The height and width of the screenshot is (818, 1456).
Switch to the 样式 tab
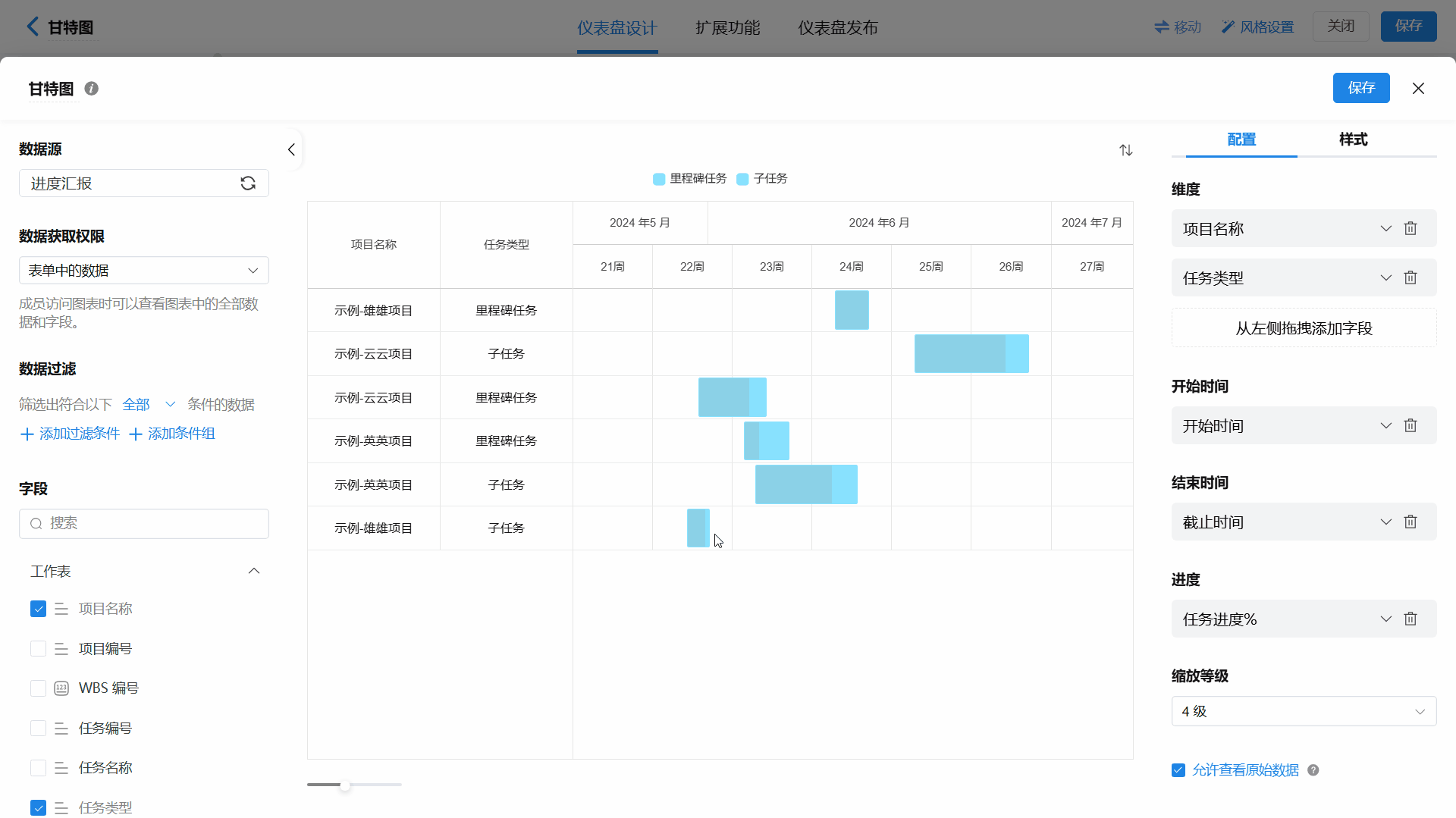coord(1353,139)
